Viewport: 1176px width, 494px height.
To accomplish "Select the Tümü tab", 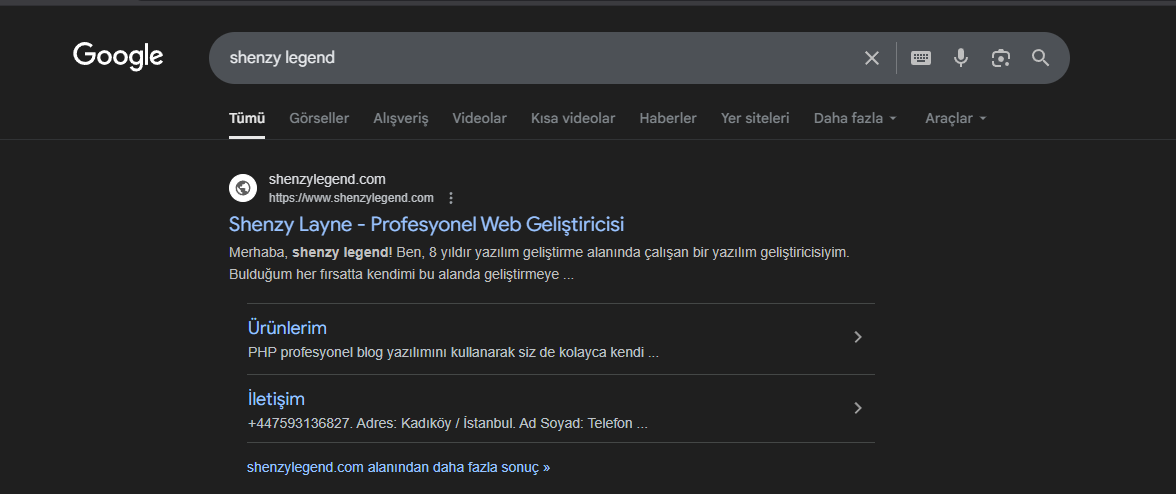I will [247, 118].
